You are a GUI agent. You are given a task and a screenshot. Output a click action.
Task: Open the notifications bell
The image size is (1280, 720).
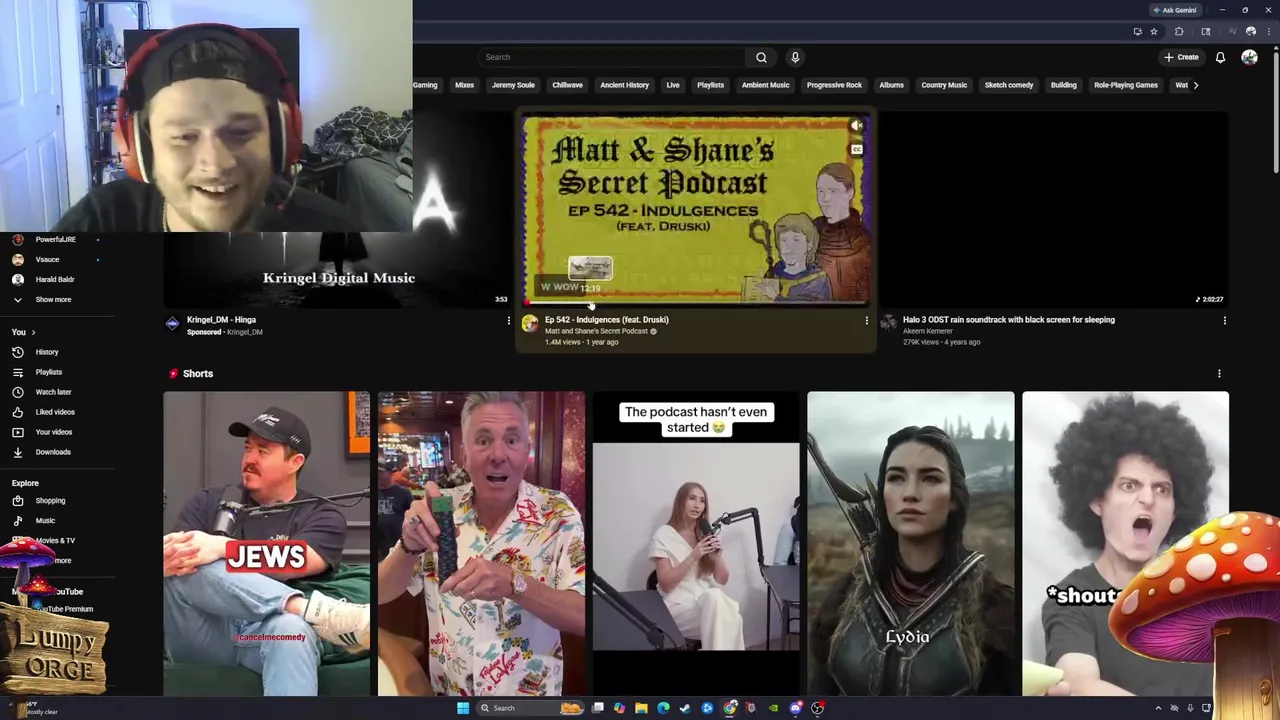coord(1220,57)
